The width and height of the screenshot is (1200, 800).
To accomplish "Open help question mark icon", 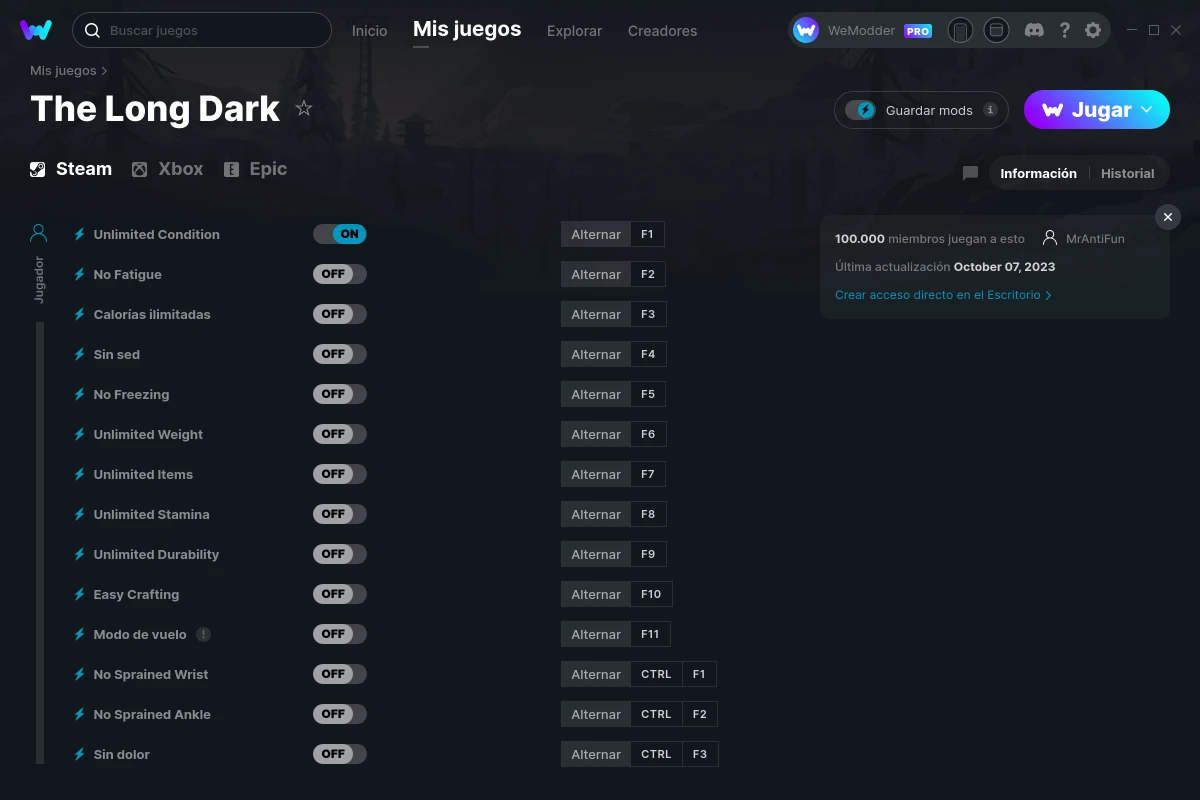I will [1064, 30].
